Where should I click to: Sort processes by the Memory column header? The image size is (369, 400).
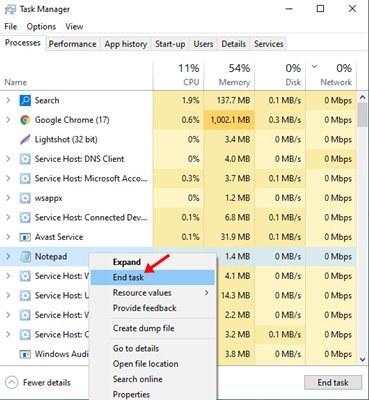(229, 76)
